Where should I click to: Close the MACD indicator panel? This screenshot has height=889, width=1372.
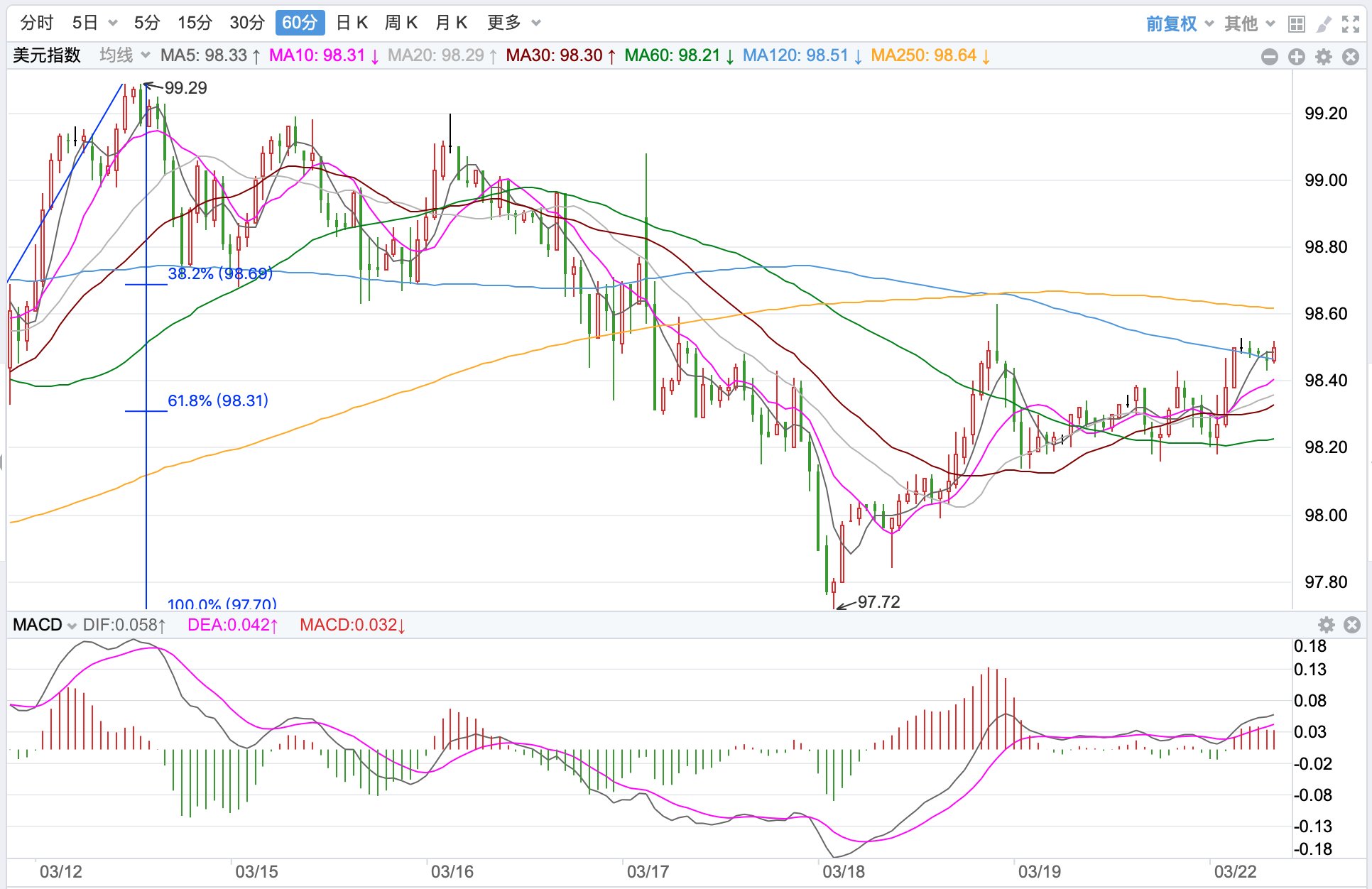(1352, 625)
